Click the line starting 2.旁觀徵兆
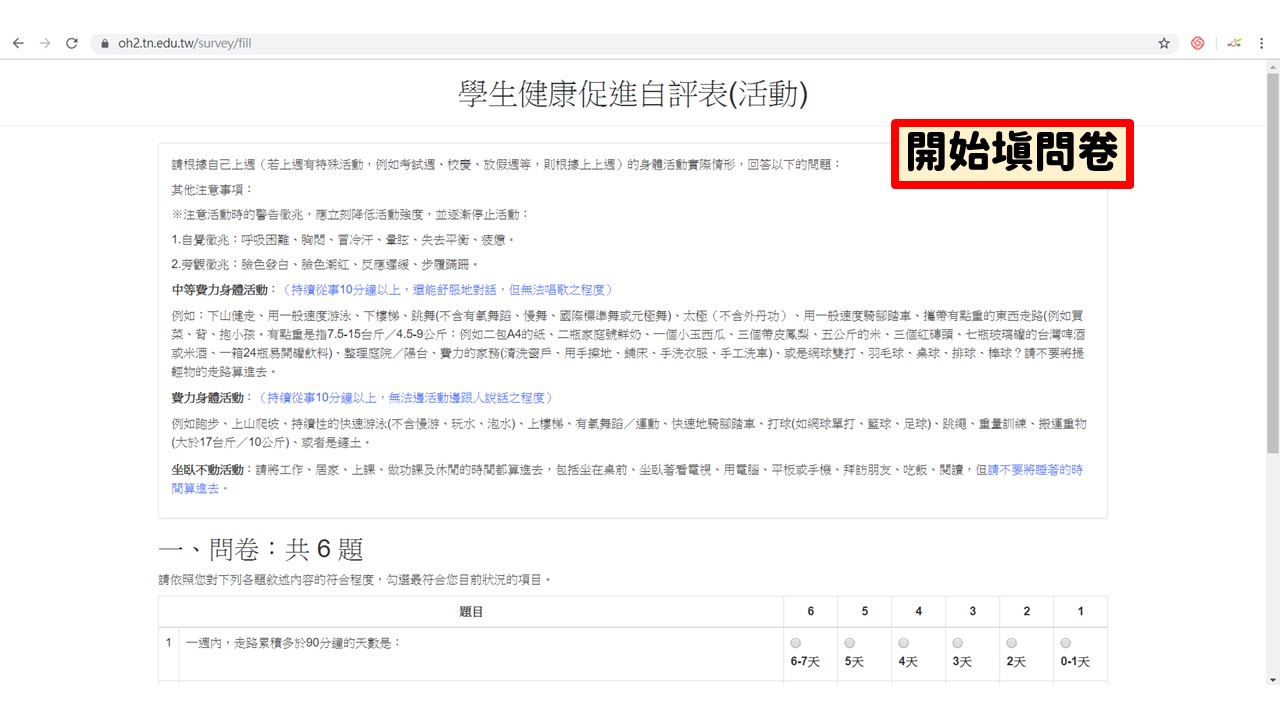Screen dimensions: 1280x720 pyautogui.click(x=326, y=265)
